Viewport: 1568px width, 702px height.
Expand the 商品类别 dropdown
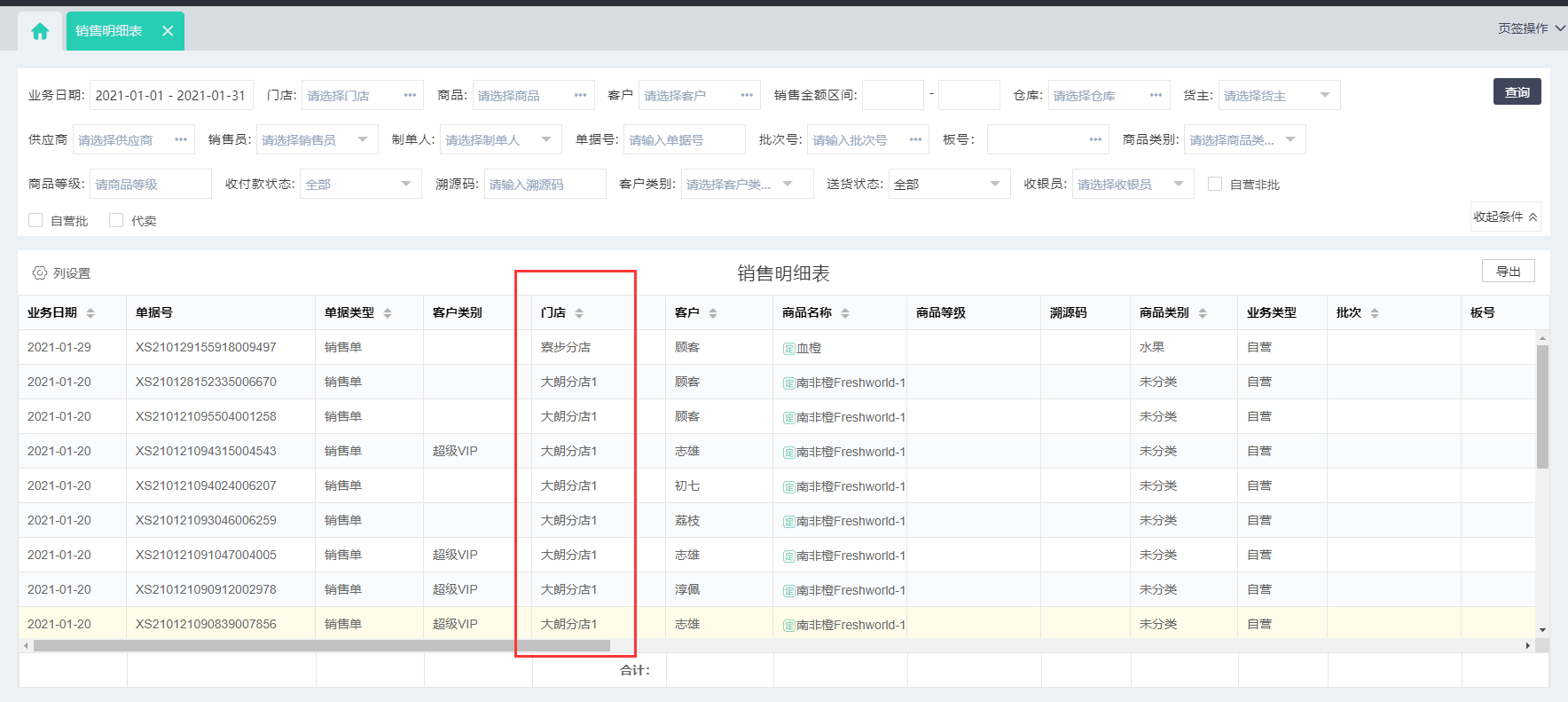pos(1290,139)
